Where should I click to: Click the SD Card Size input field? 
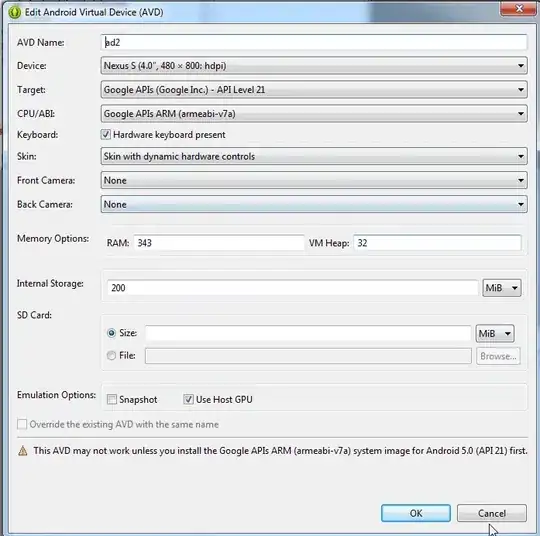(308, 333)
